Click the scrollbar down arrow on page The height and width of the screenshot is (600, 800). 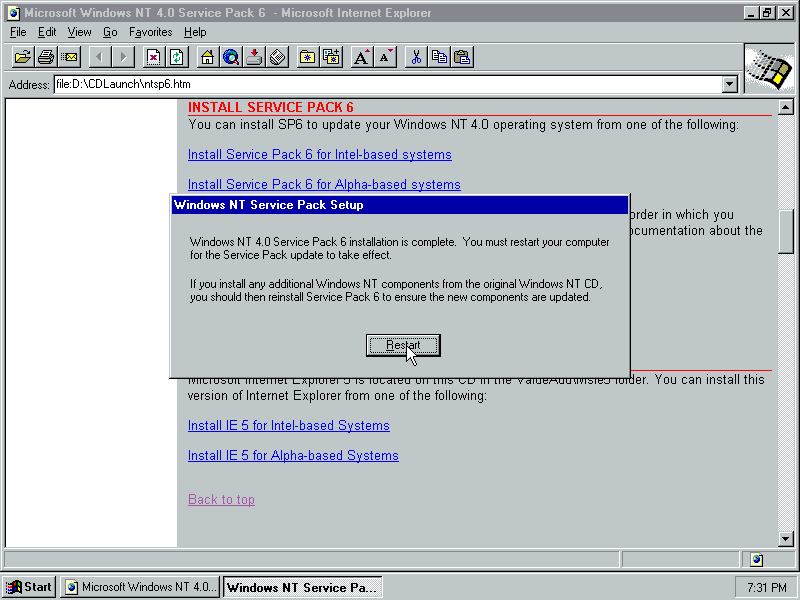coord(785,539)
